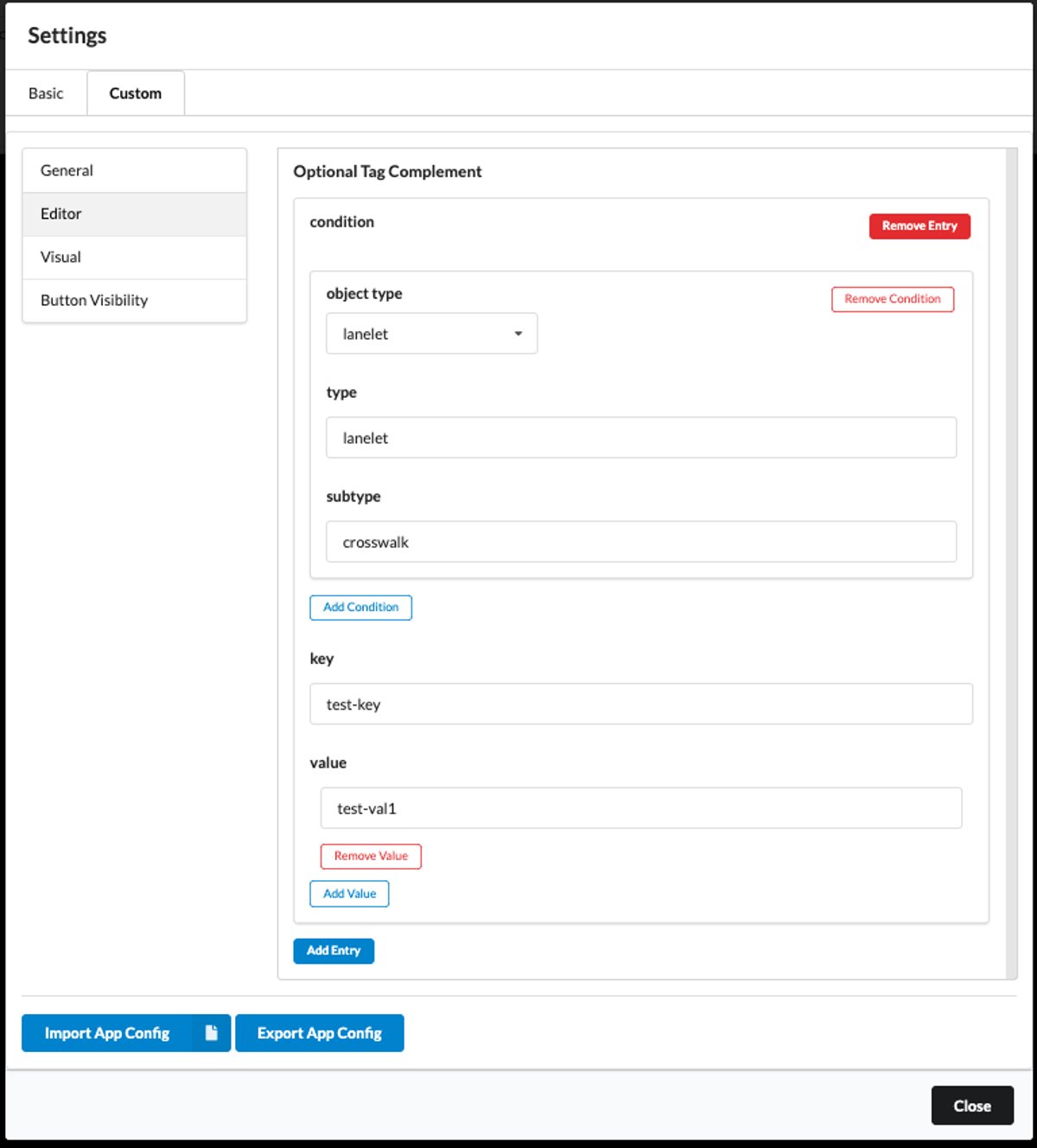Click the Export App Config button

pyautogui.click(x=320, y=1033)
